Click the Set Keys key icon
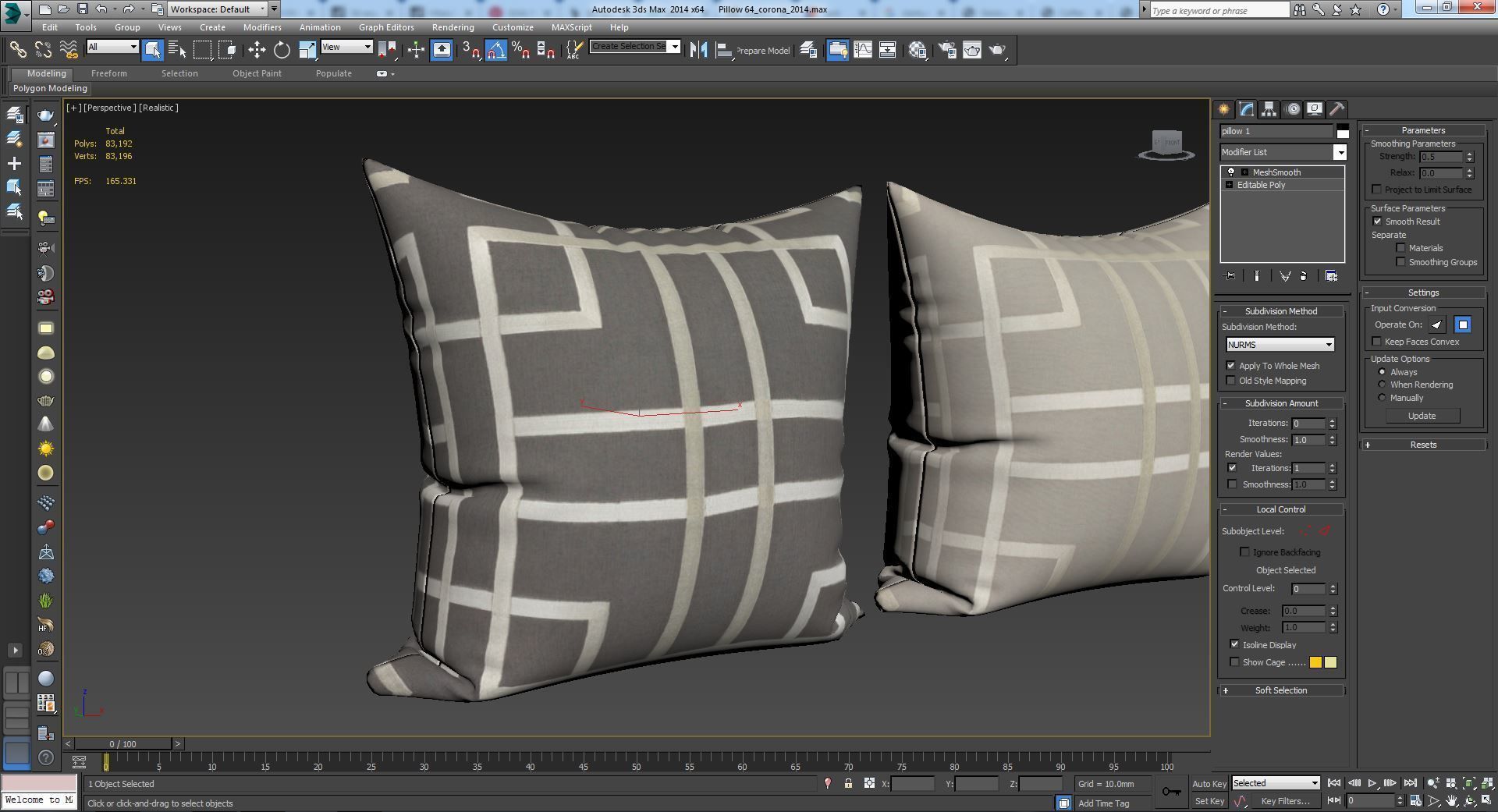Image resolution: width=1498 pixels, height=812 pixels. click(1171, 792)
